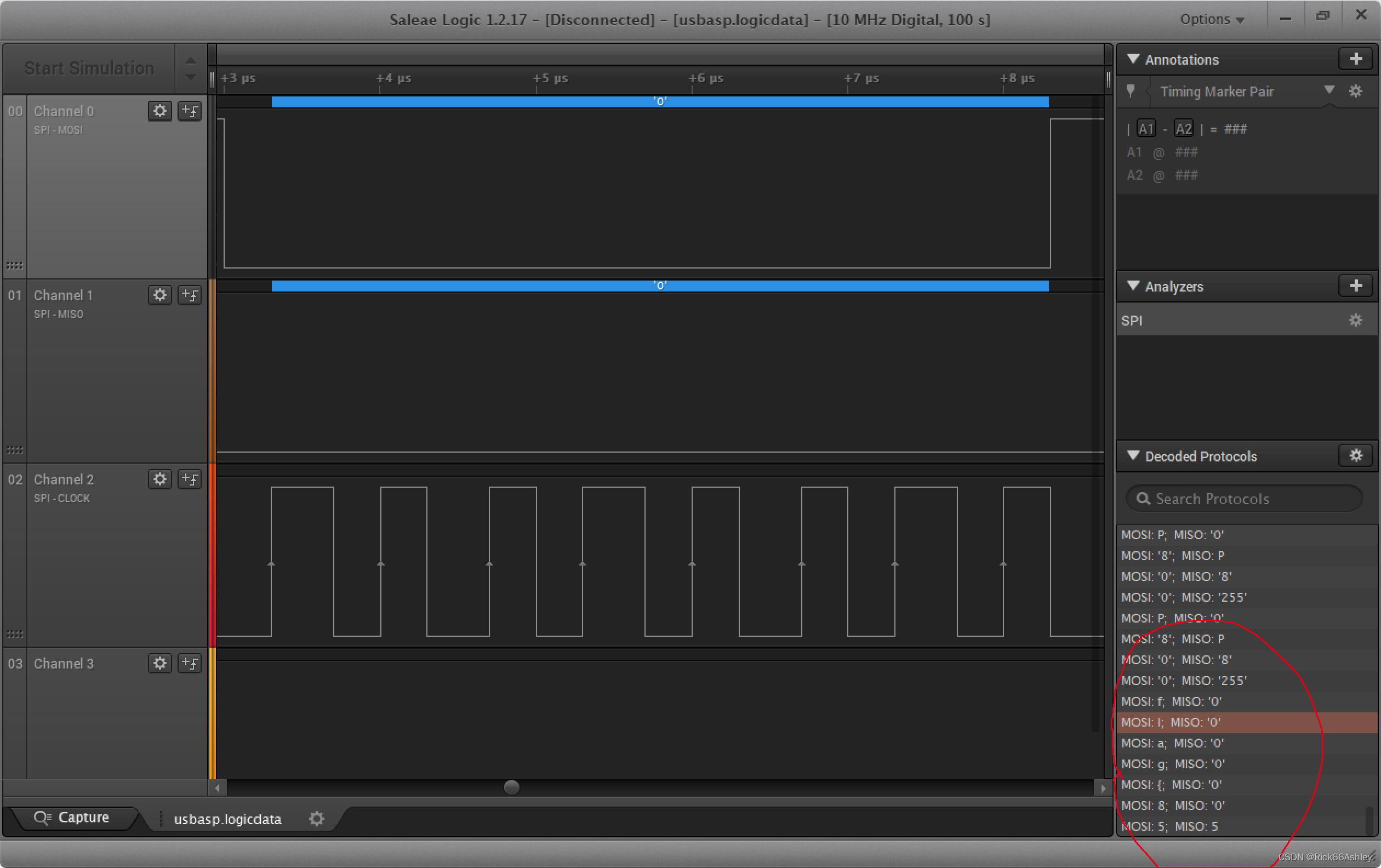1381x868 pixels.
Task: Collapse the Analyzers panel
Action: click(x=1133, y=286)
